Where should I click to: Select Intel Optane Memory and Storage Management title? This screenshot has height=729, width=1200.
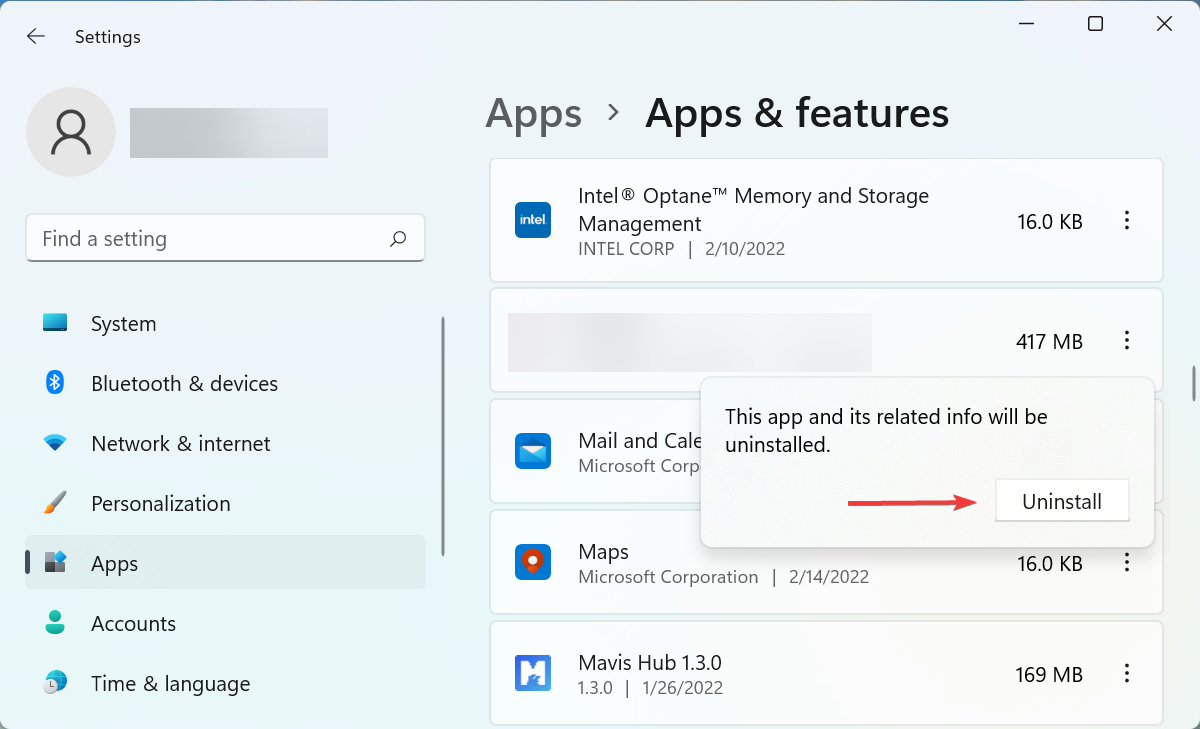[754, 210]
